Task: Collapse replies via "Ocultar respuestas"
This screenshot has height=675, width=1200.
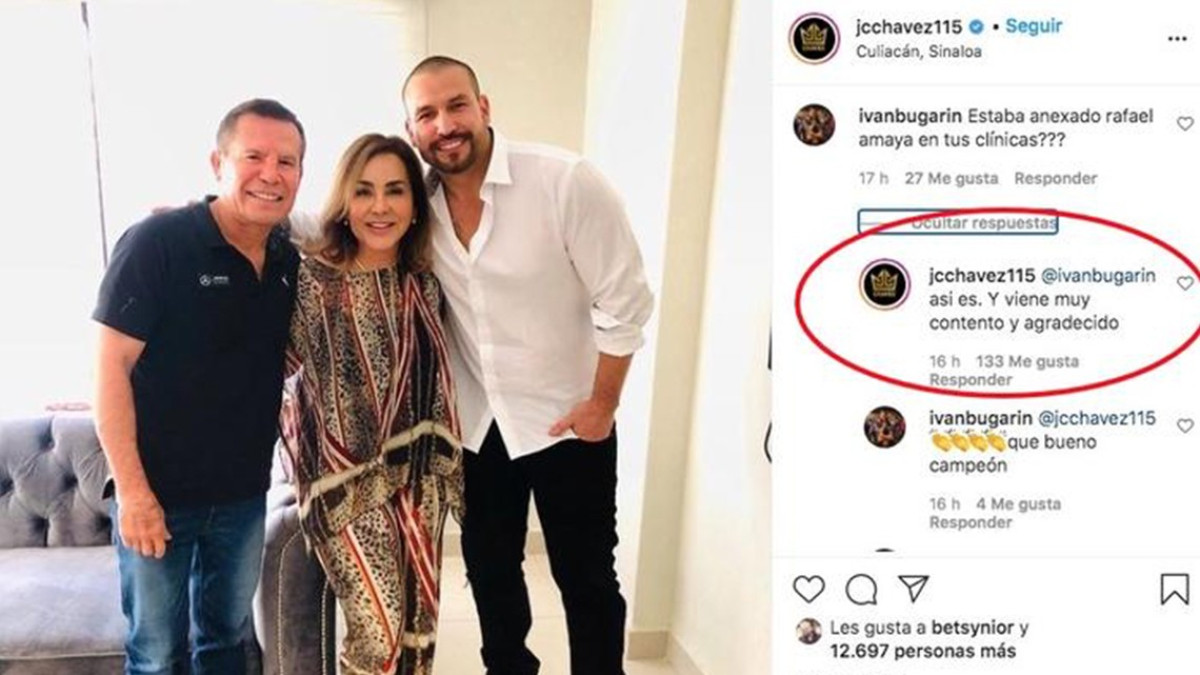Action: pos(983,224)
